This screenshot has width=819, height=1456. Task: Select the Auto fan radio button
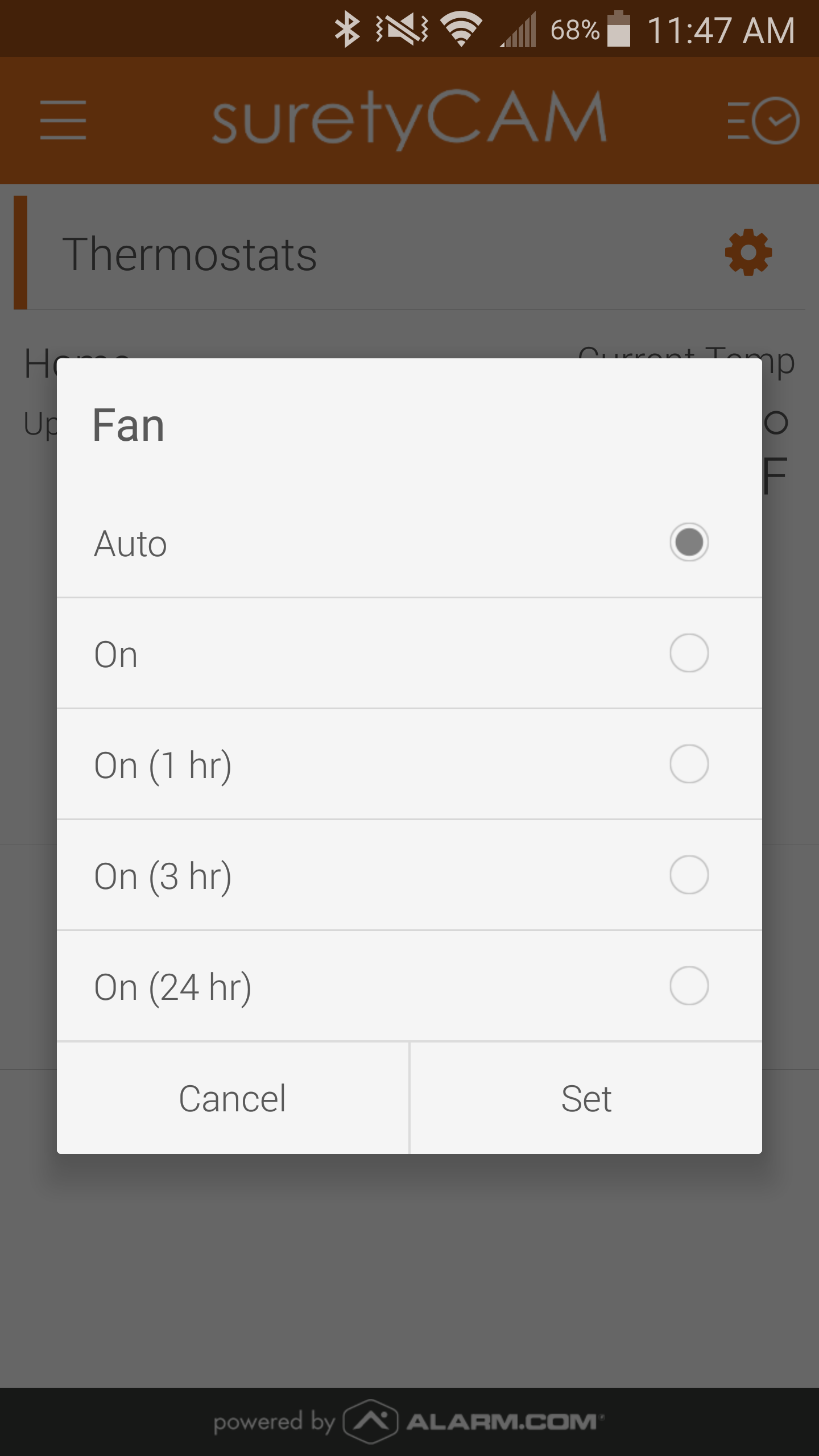689,542
